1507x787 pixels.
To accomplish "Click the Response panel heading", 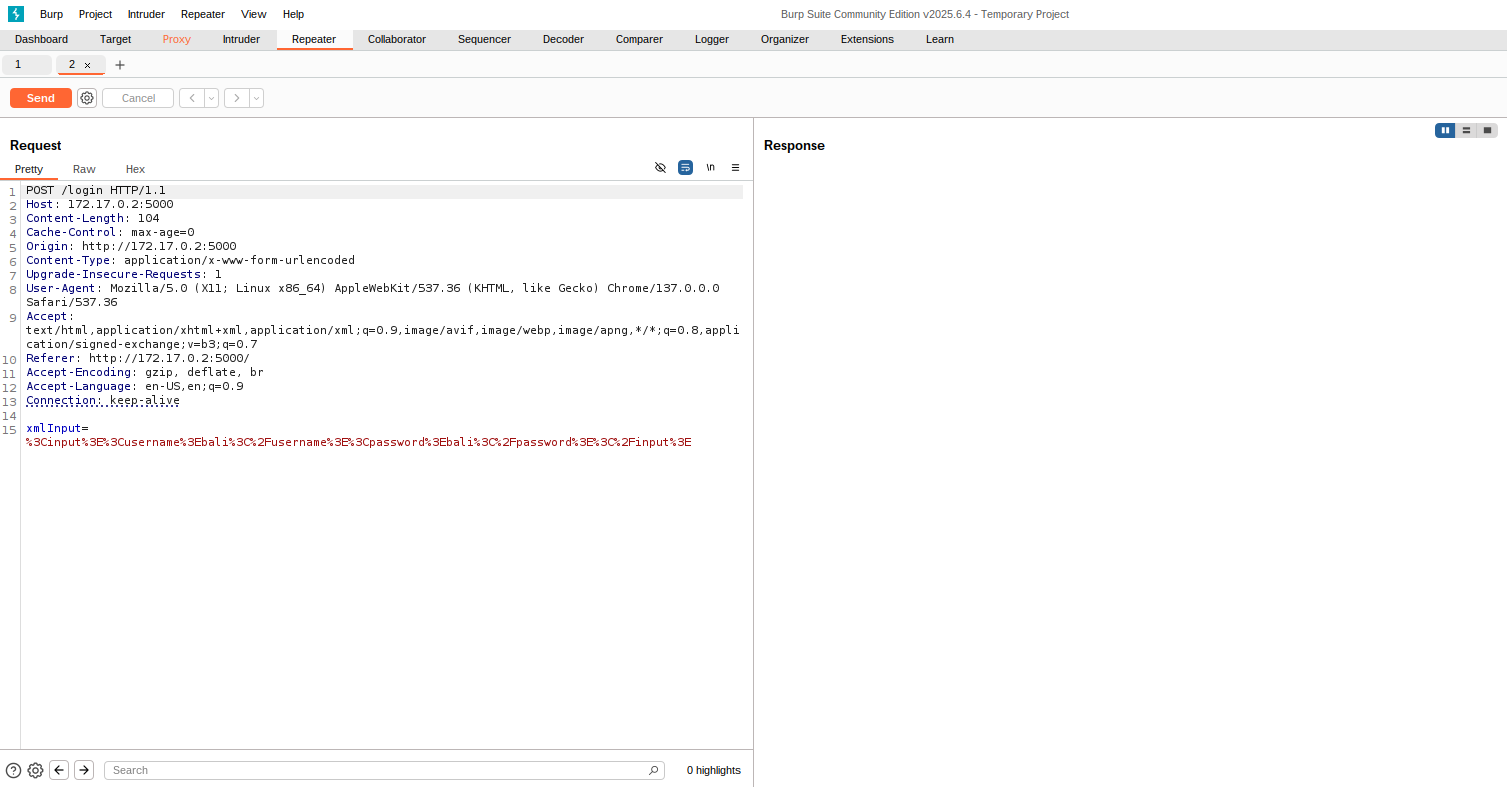I will pos(794,146).
